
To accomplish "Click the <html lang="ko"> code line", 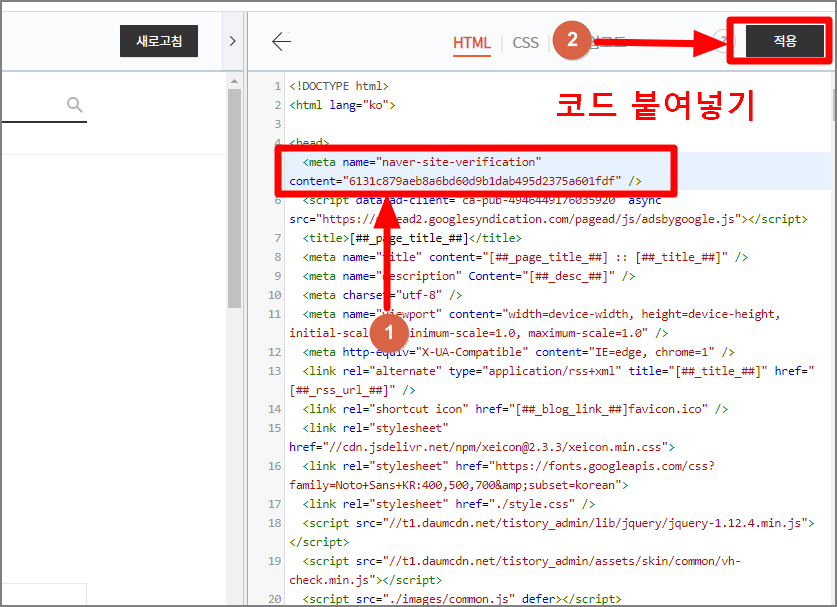I will pyautogui.click(x=342, y=105).
